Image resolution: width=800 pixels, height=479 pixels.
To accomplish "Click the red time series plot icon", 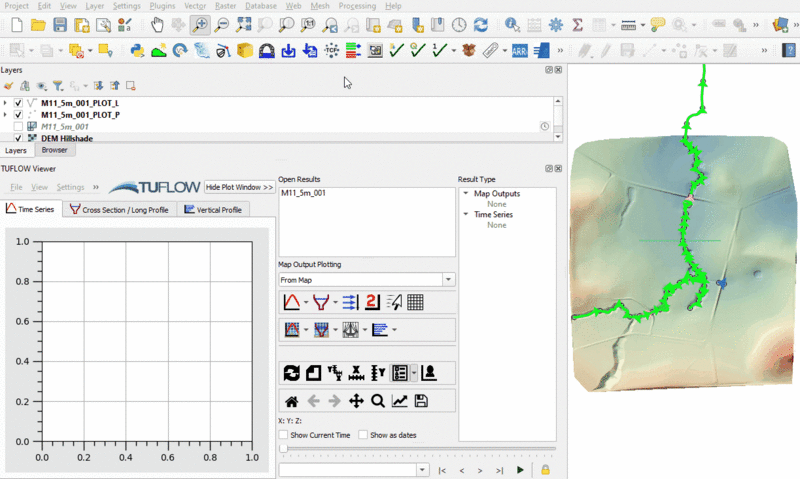I will pyautogui.click(x=292, y=302).
